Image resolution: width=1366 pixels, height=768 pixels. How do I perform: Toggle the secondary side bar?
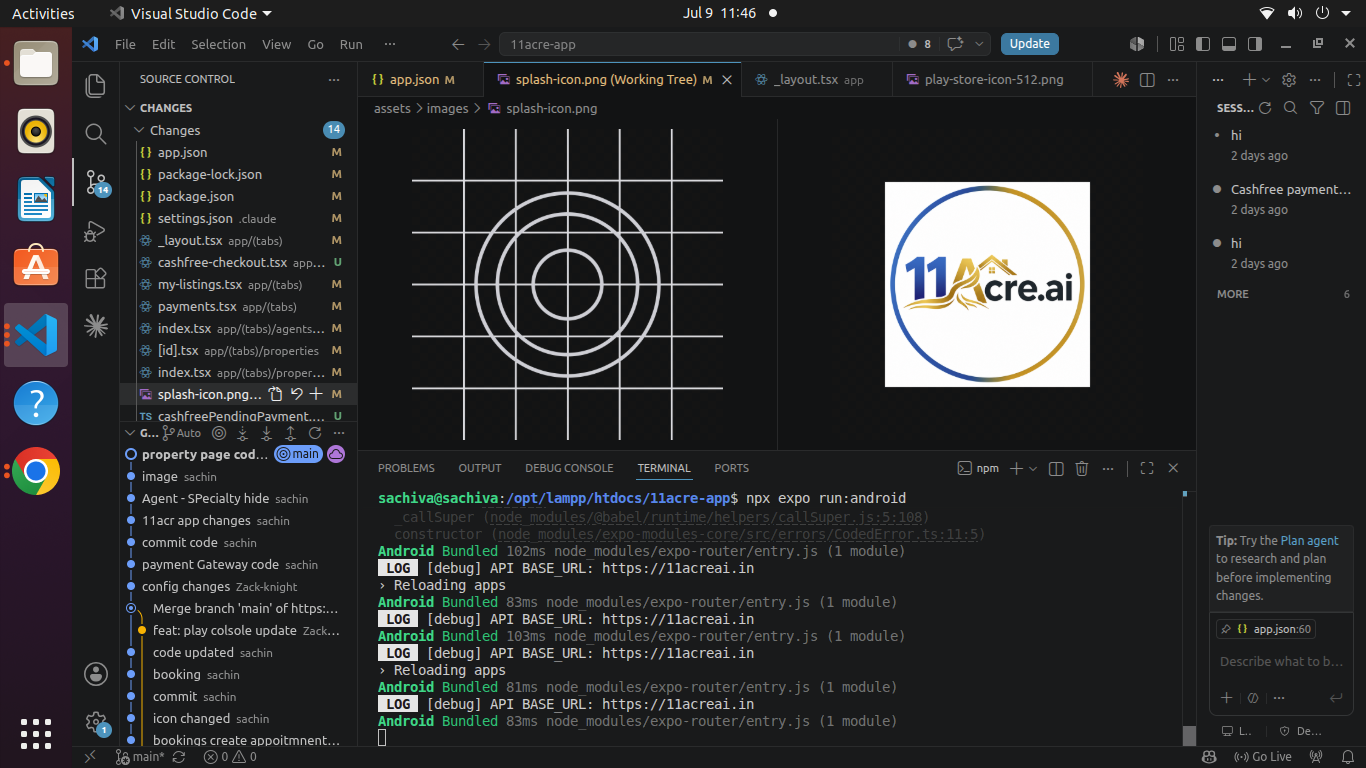(x=1255, y=44)
